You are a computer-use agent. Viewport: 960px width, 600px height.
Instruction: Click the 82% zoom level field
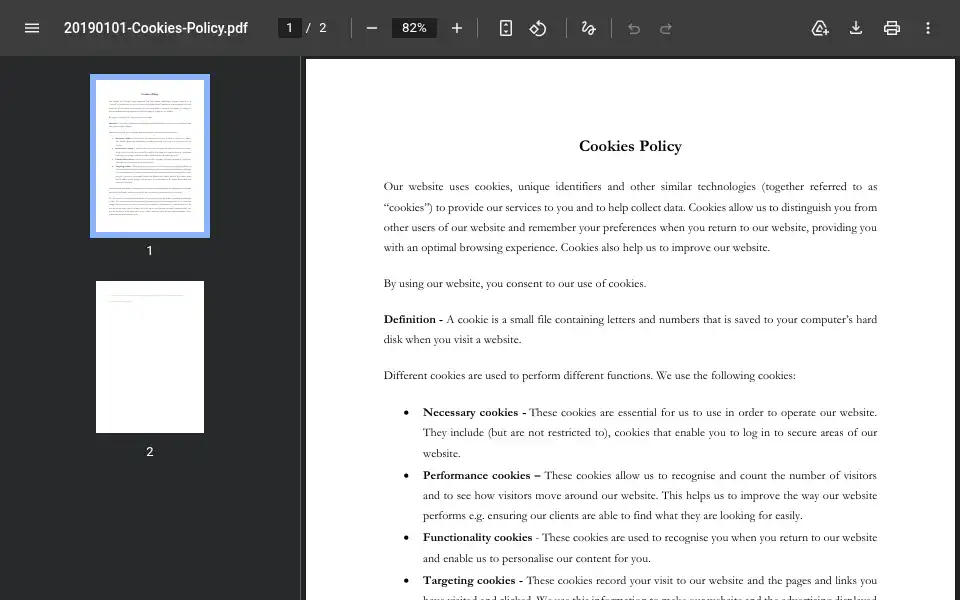pyautogui.click(x=414, y=28)
